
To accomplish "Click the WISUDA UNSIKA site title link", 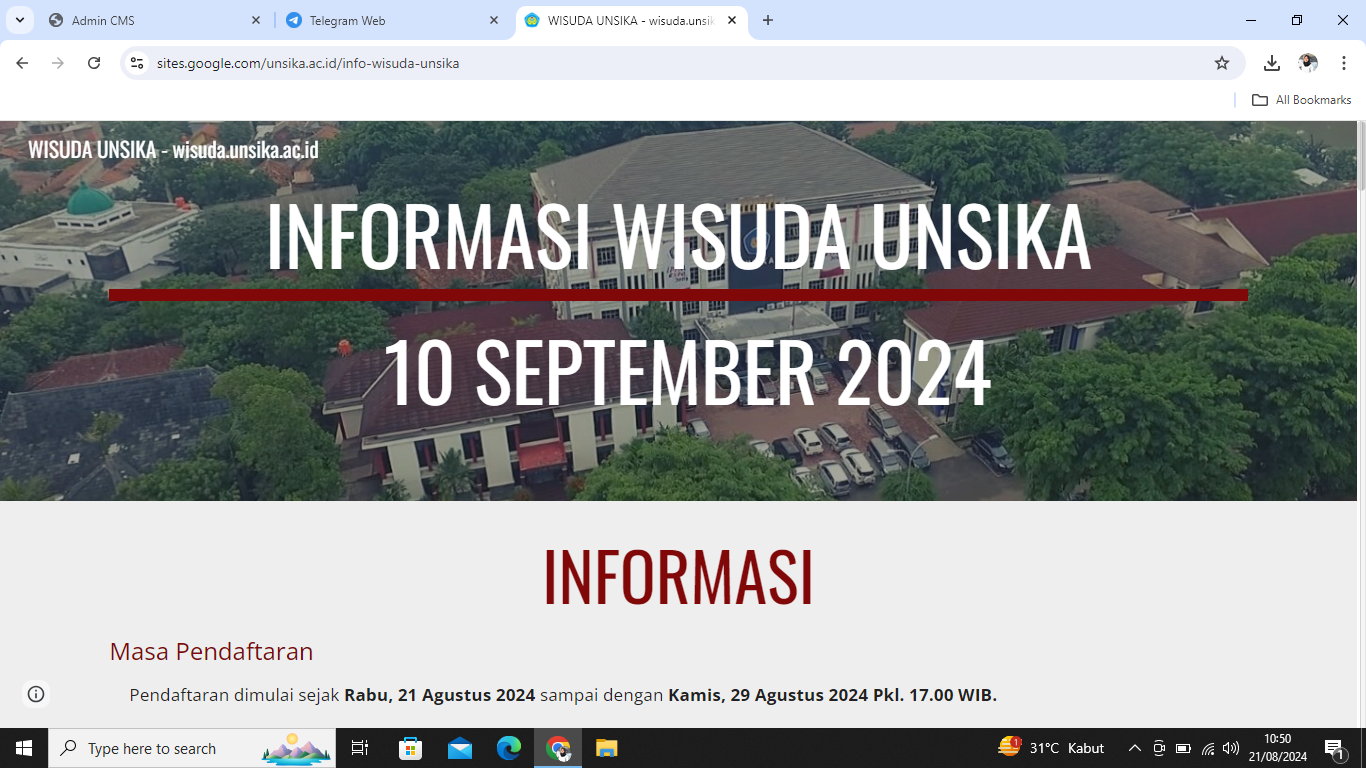I will 173,150.
